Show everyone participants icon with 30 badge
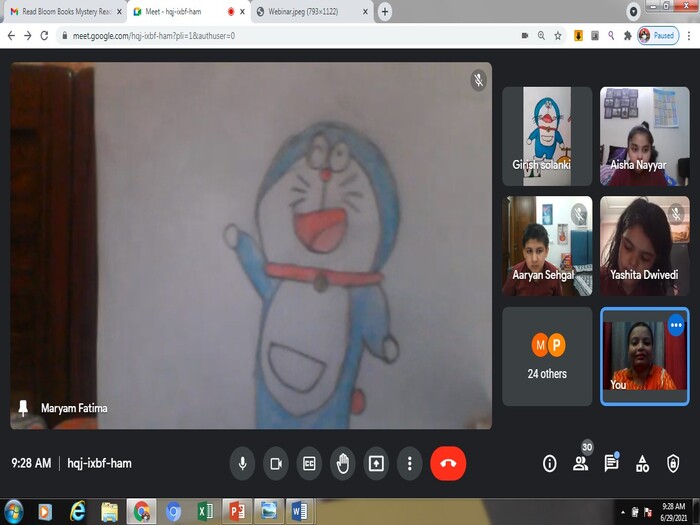Image resolution: width=700 pixels, height=525 pixels. point(581,463)
